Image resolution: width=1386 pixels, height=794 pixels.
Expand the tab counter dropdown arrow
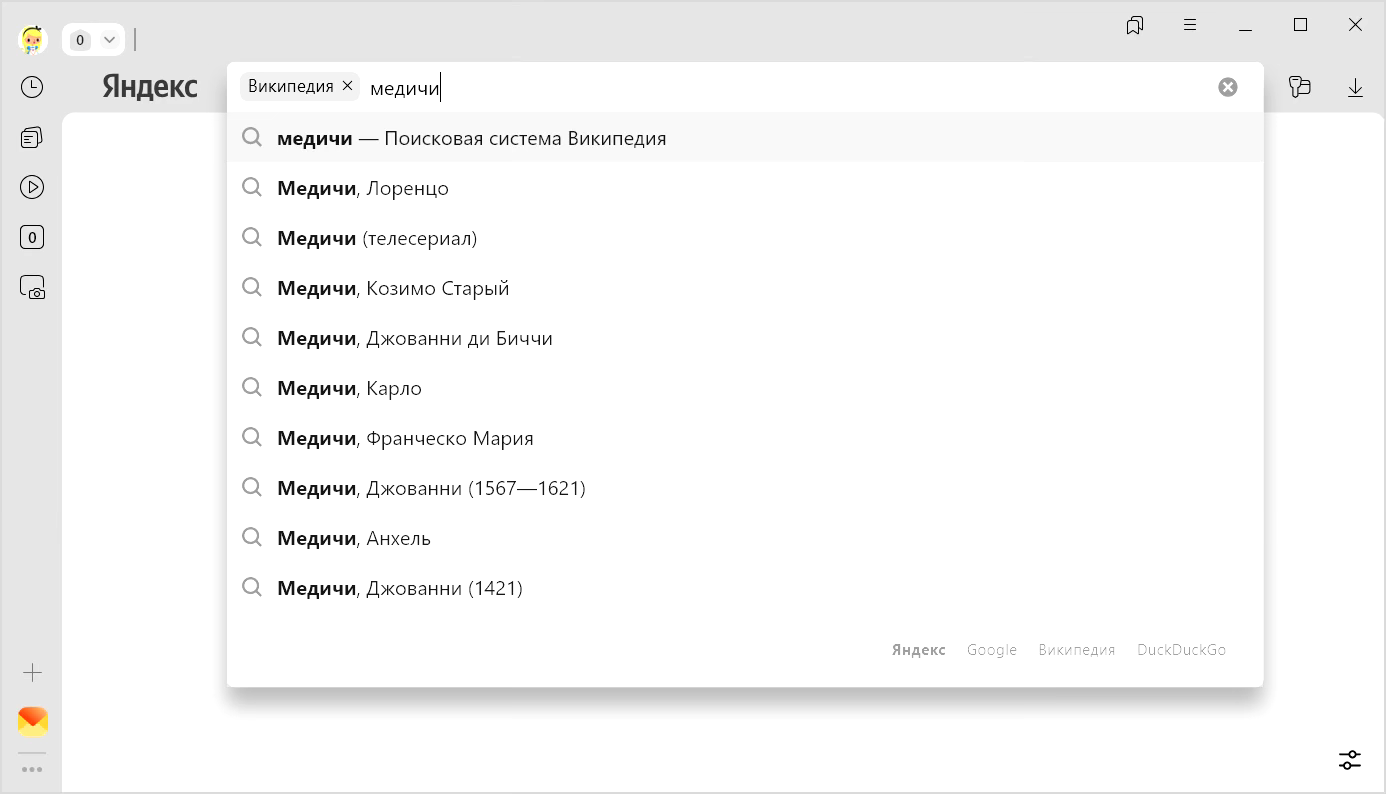110,40
